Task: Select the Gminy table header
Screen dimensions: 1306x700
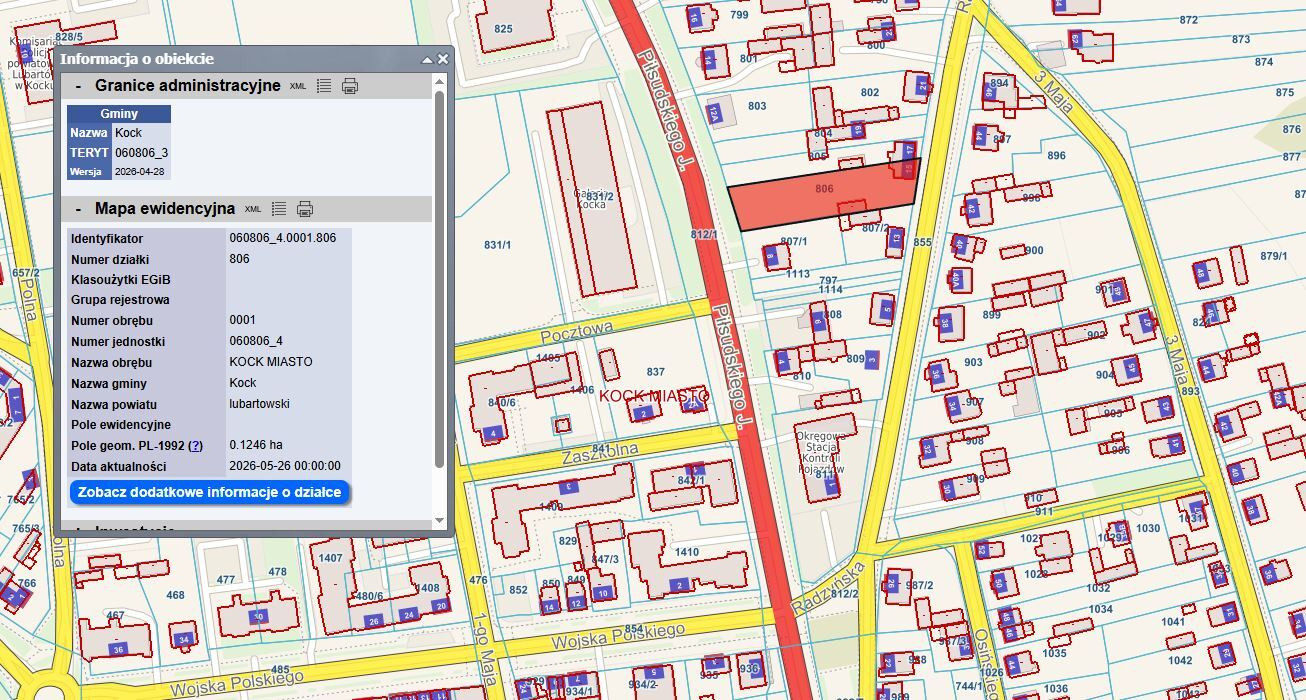Action: coord(119,114)
